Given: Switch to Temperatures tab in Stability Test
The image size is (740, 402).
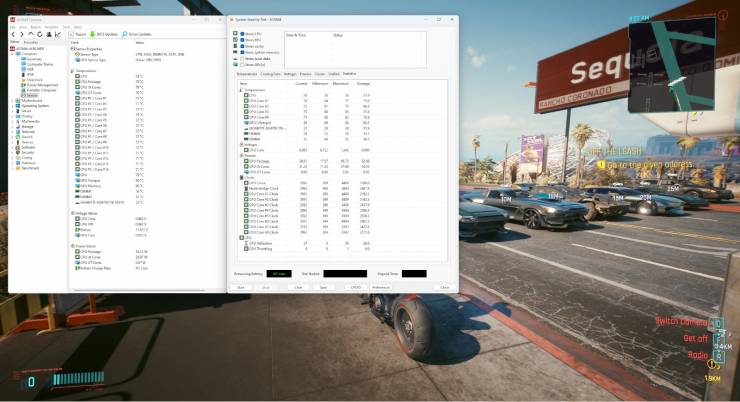Looking at the screenshot, I should point(247,74).
